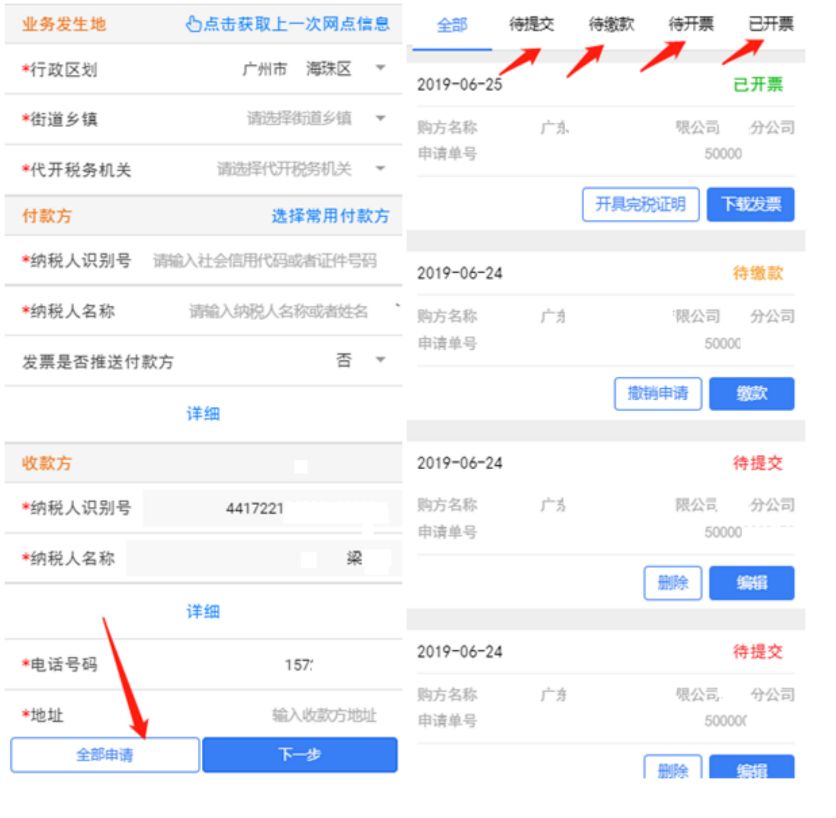Expand the 街道乡镇 dropdown

[380, 119]
